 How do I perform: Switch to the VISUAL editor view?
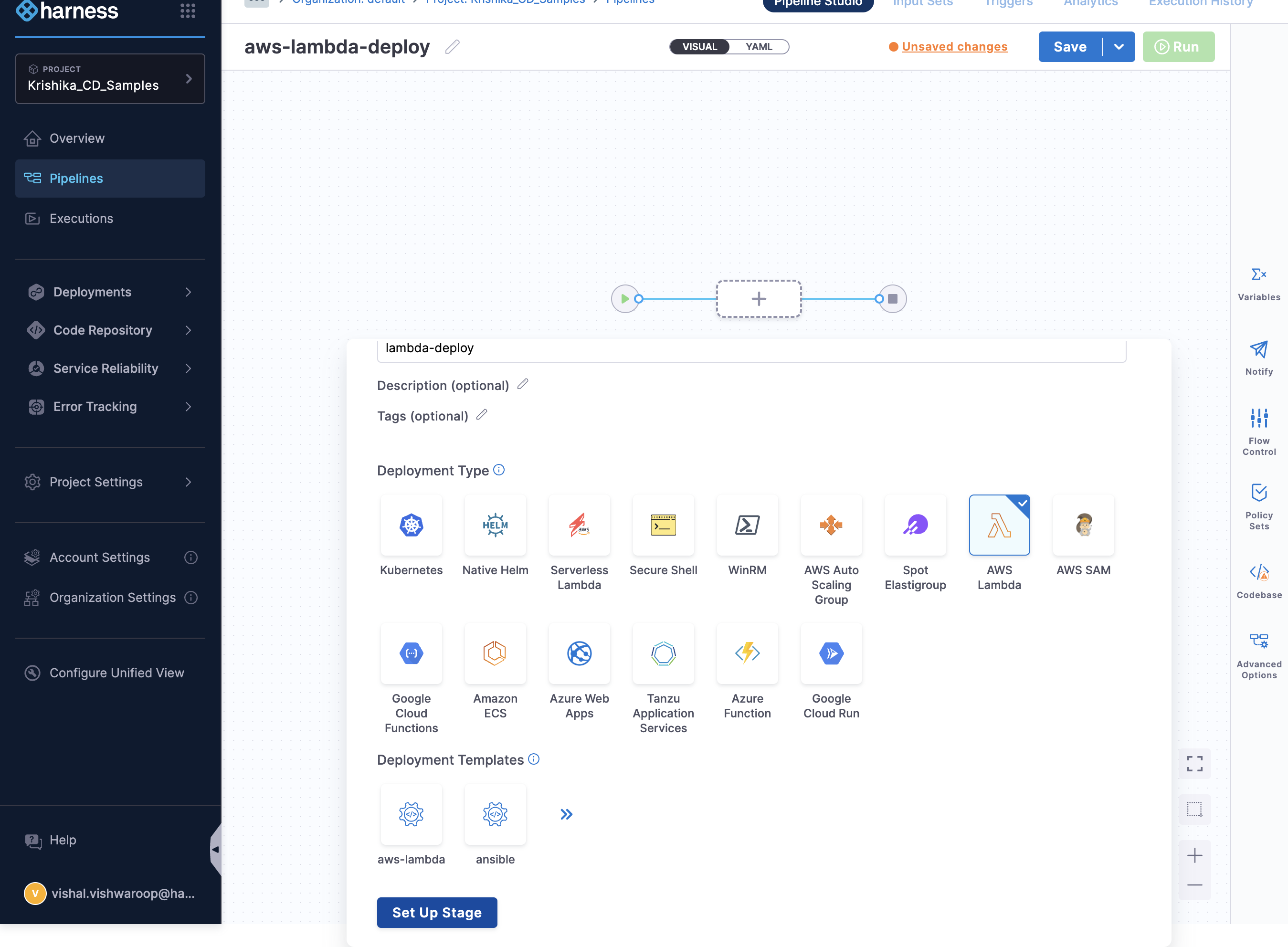click(x=699, y=46)
